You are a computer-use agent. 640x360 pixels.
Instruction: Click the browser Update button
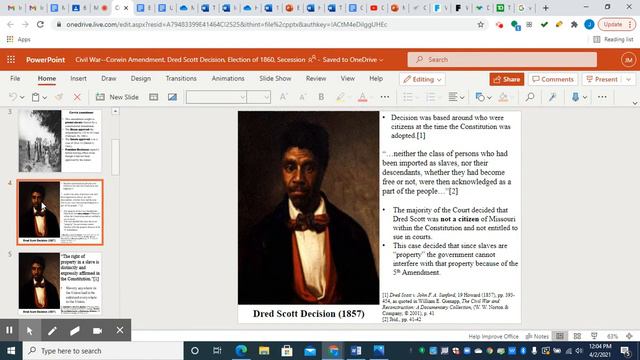click(x=617, y=24)
